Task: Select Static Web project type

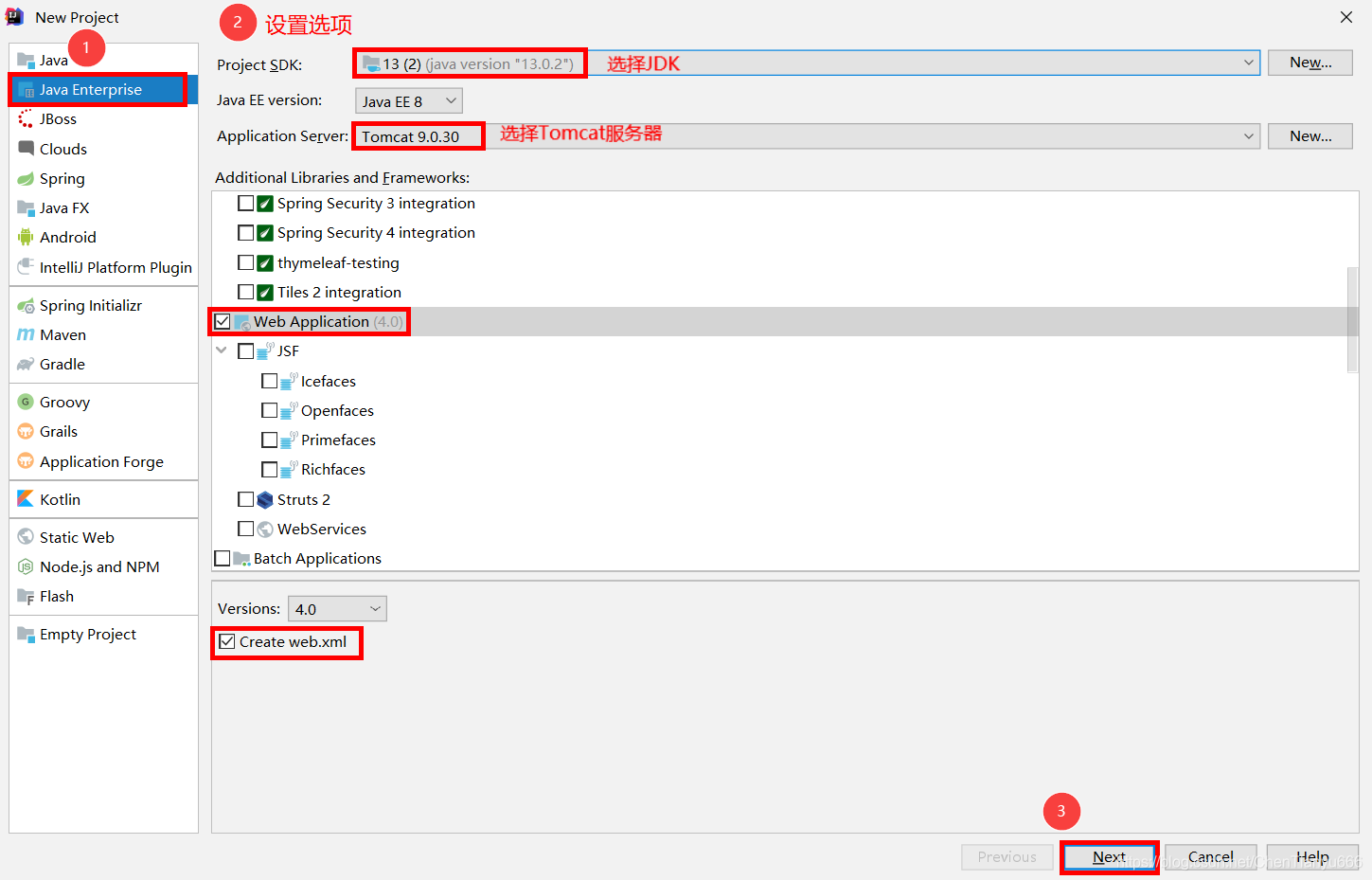Action: [x=103, y=537]
